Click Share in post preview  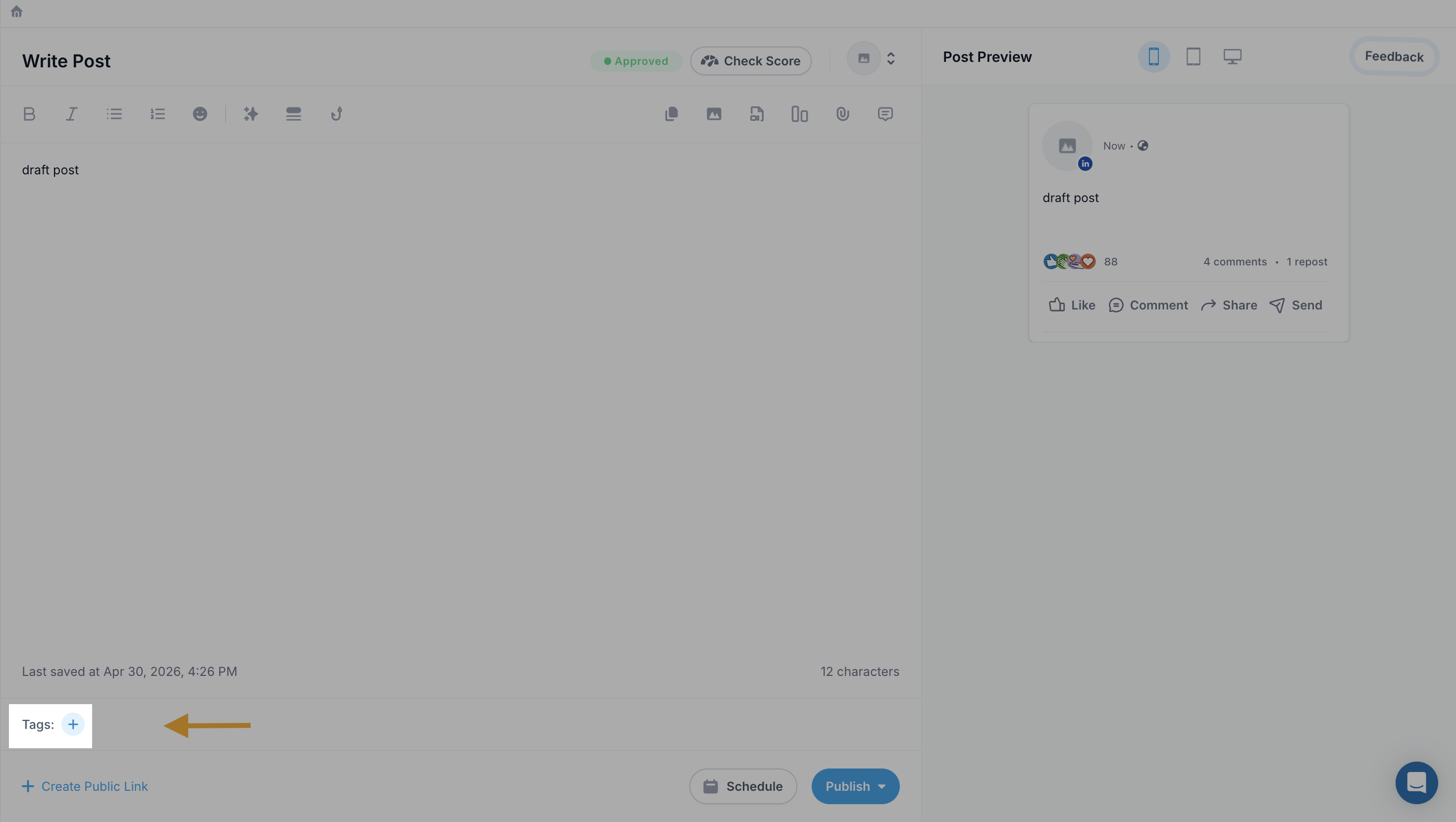tap(1229, 306)
